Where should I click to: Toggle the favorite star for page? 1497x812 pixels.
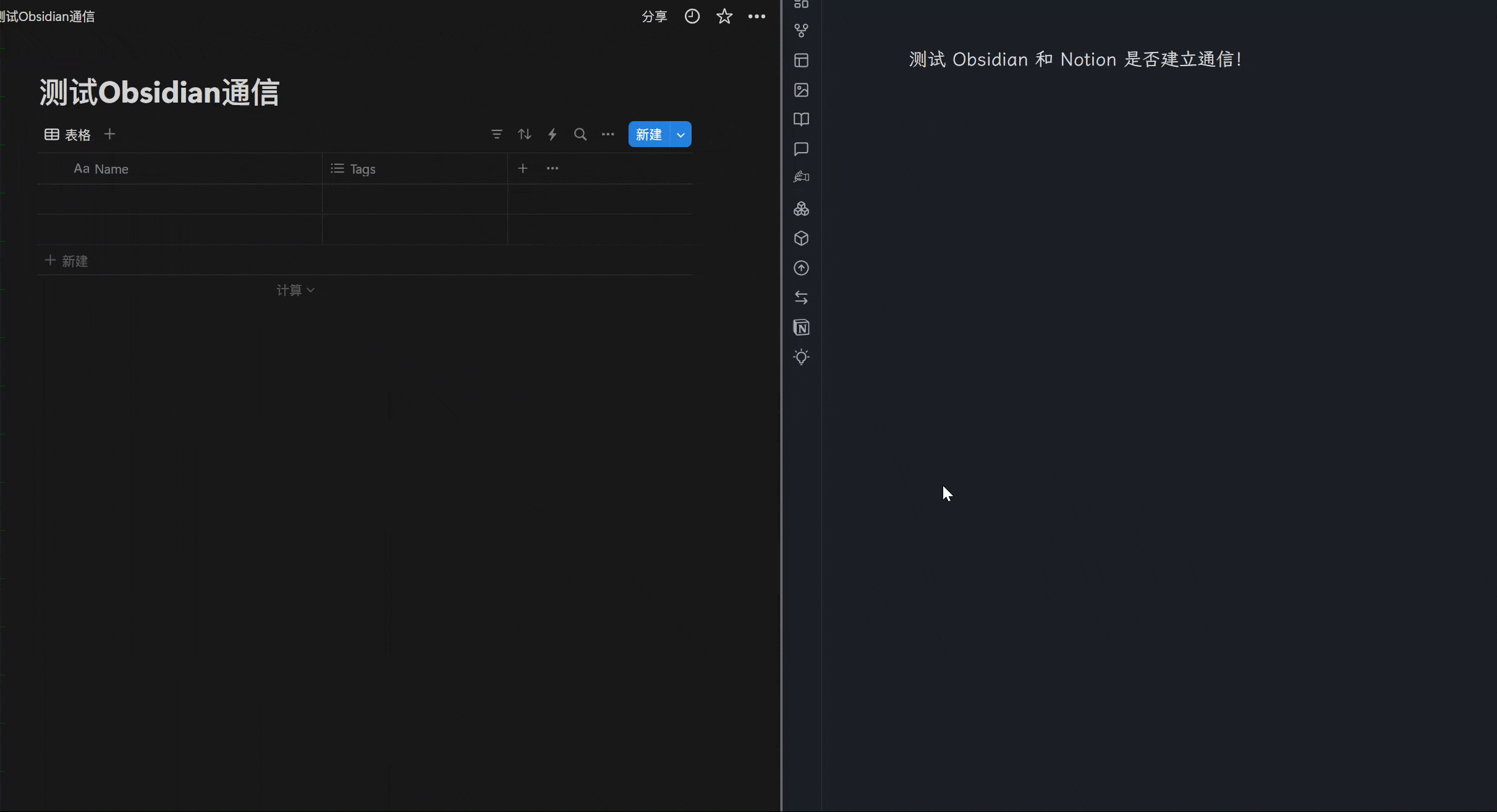[724, 17]
